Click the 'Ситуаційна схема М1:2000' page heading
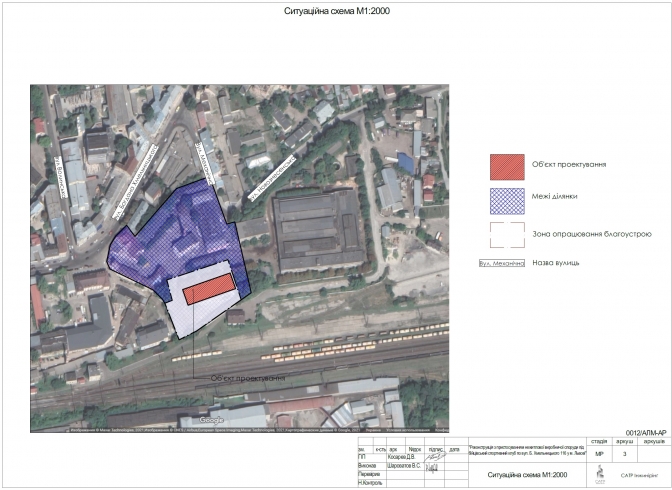672x490 pixels. (328, 14)
